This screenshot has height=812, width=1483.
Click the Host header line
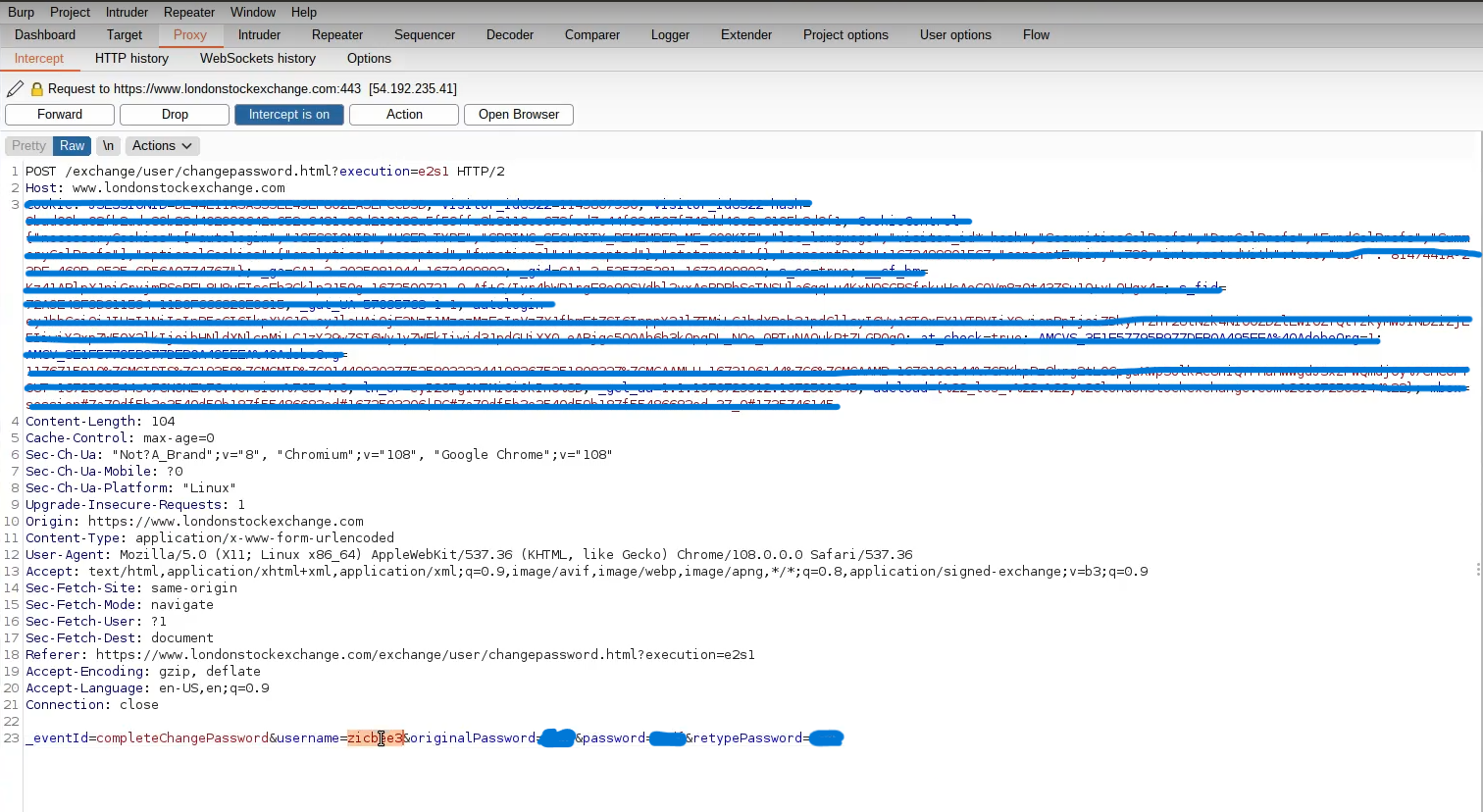[155, 188]
